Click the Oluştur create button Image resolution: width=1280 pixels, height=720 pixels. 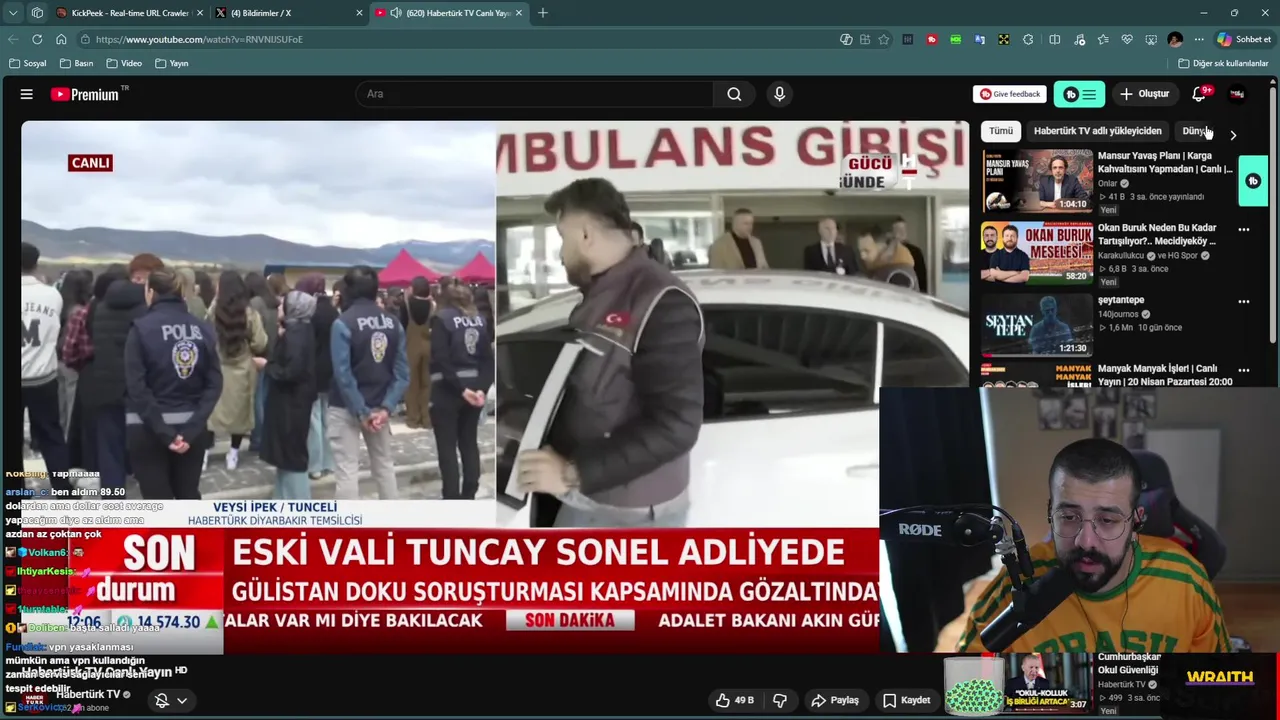point(1144,94)
